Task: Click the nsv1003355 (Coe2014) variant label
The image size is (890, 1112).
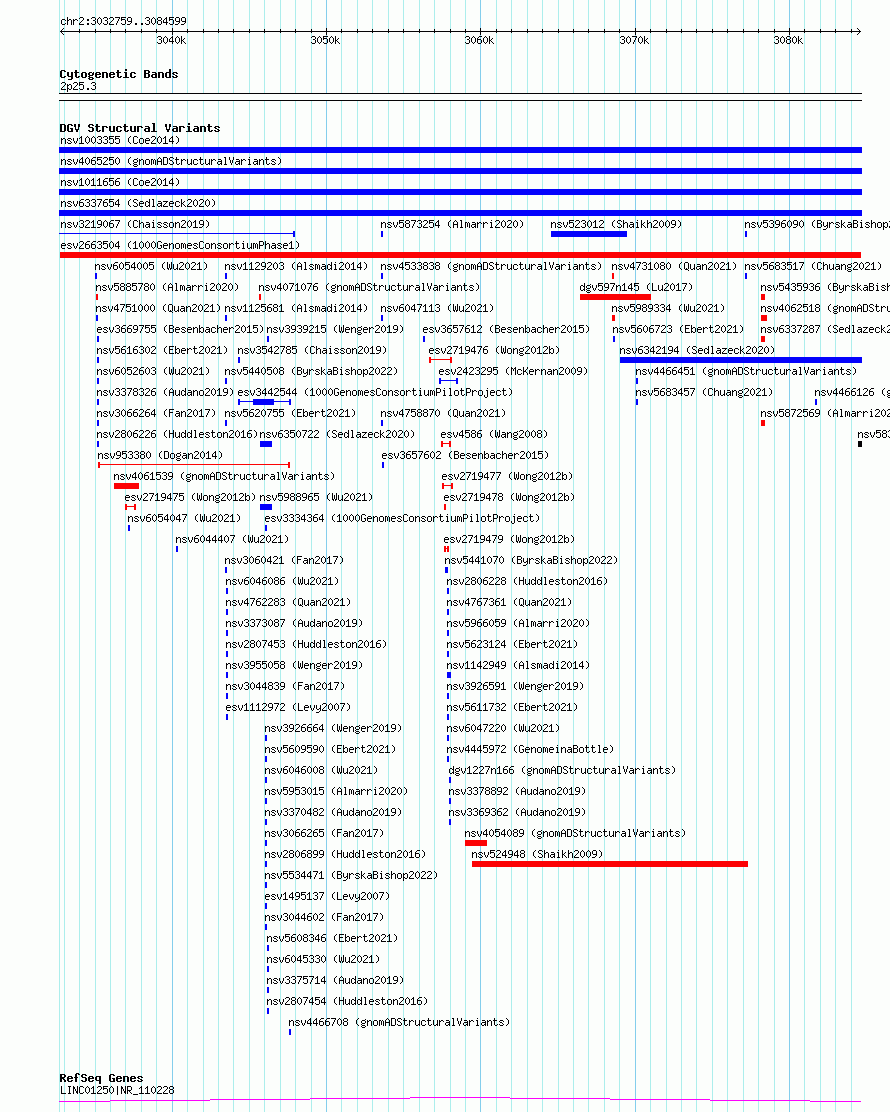Action: pyautogui.click(x=120, y=140)
